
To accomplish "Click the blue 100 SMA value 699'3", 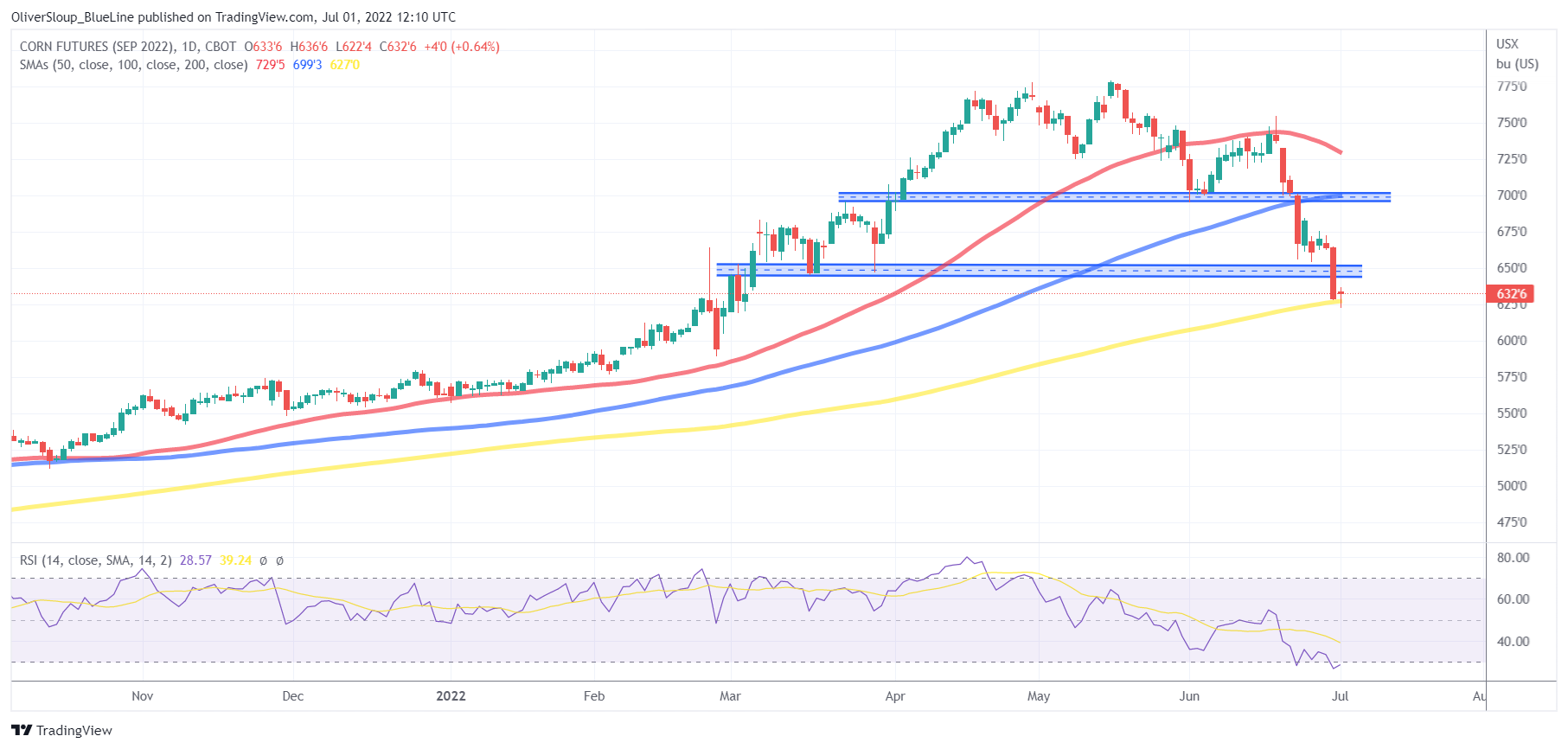I will tap(307, 65).
